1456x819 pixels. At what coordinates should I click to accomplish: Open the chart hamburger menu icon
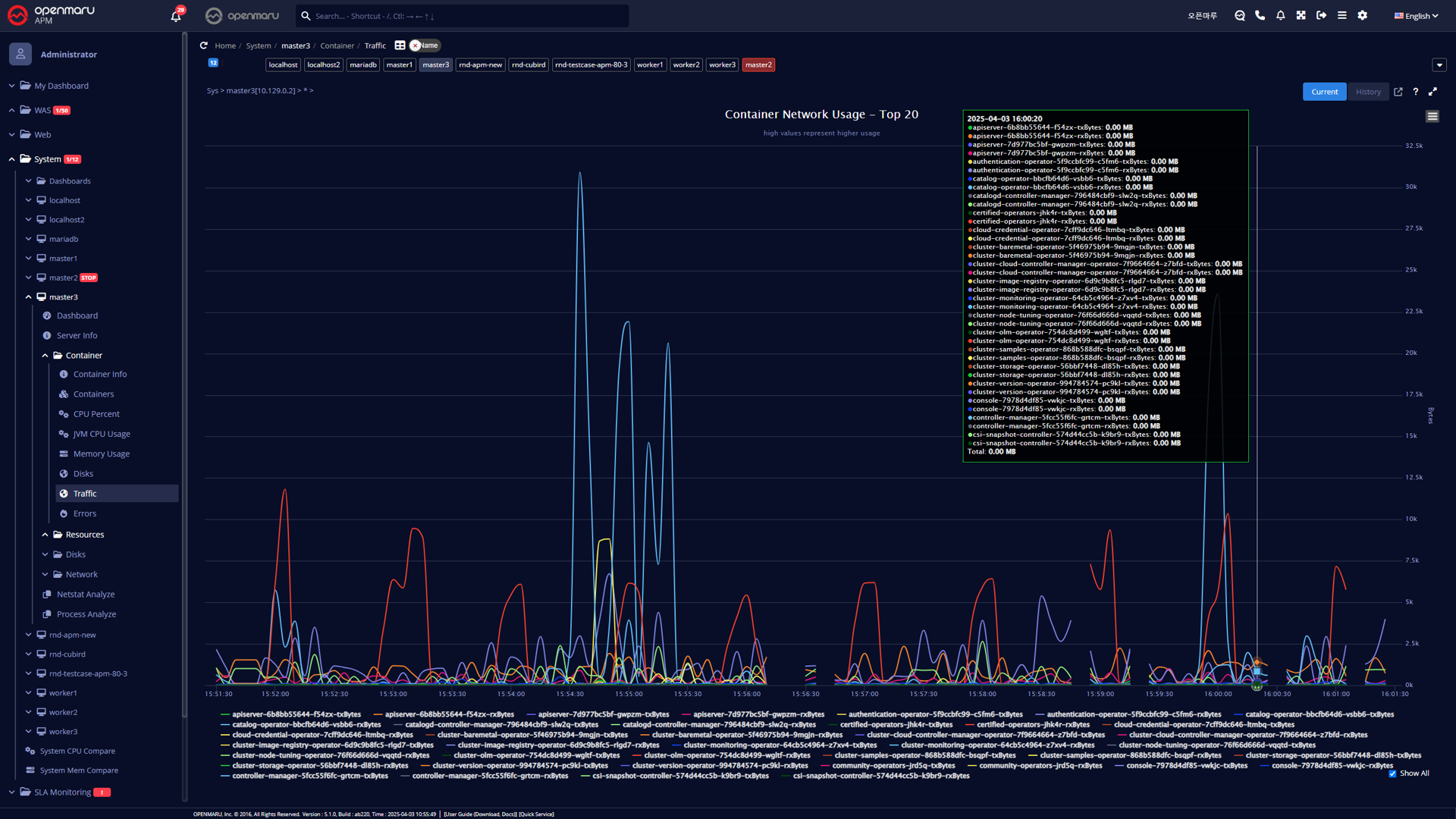1432,117
